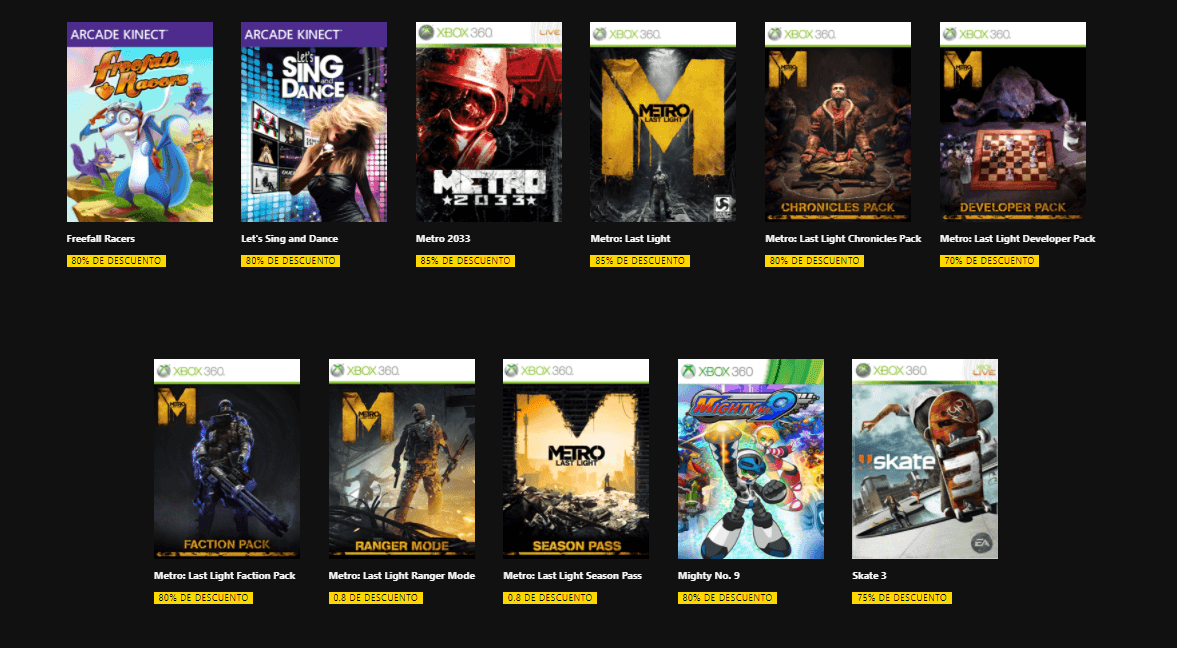Open the Ranger Mode cover image
The width and height of the screenshot is (1177, 648).
pos(401,459)
